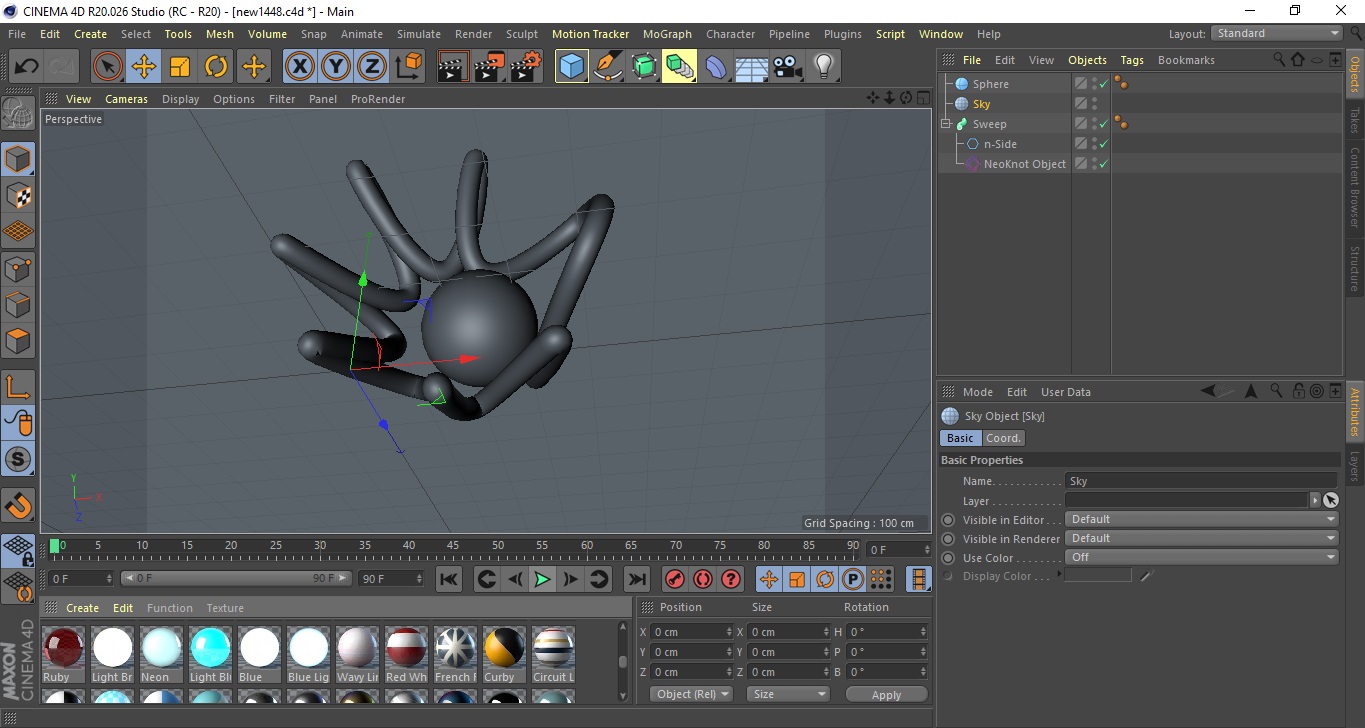Image resolution: width=1365 pixels, height=728 pixels.
Task: Open the Visible in Editor dropdown
Action: tap(1201, 519)
